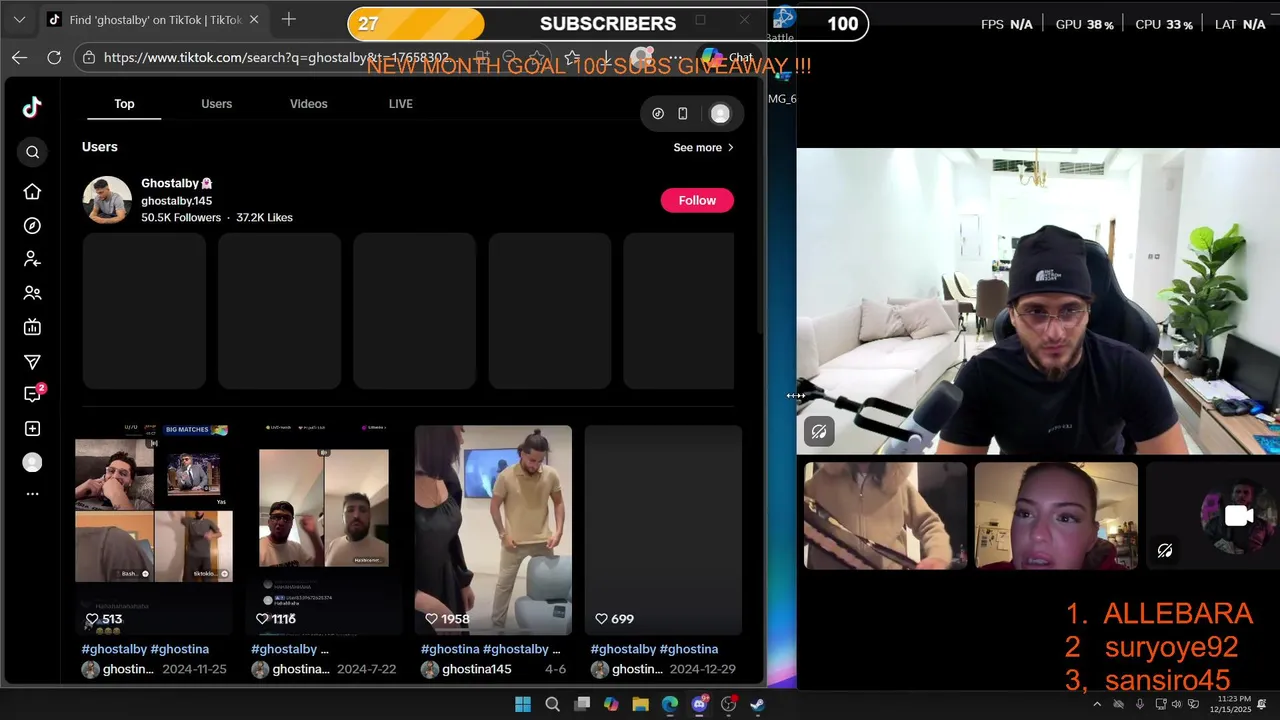This screenshot has width=1280, height=720.
Task: Click the browser address bar URL
Action: [276, 58]
